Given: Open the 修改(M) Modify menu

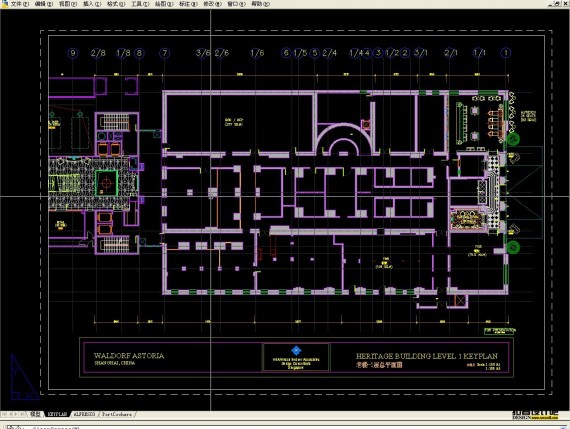Looking at the screenshot, I should pos(212,4).
